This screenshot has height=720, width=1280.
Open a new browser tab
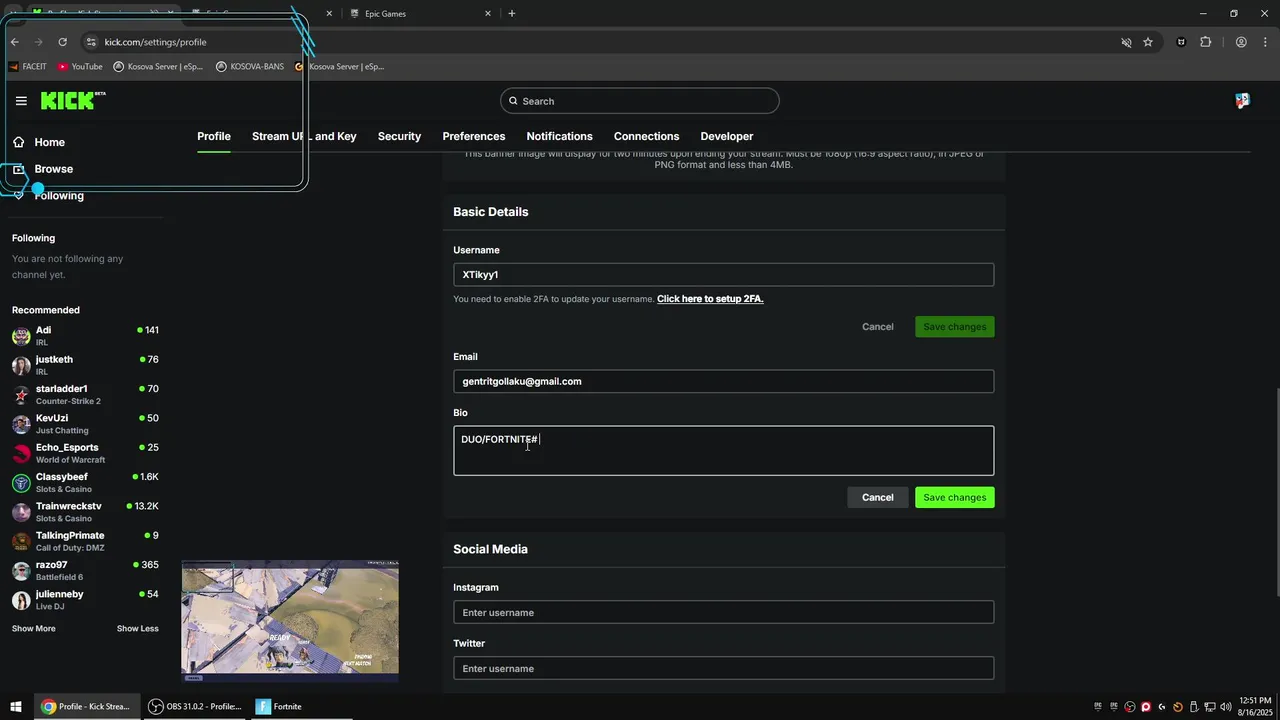point(512,14)
